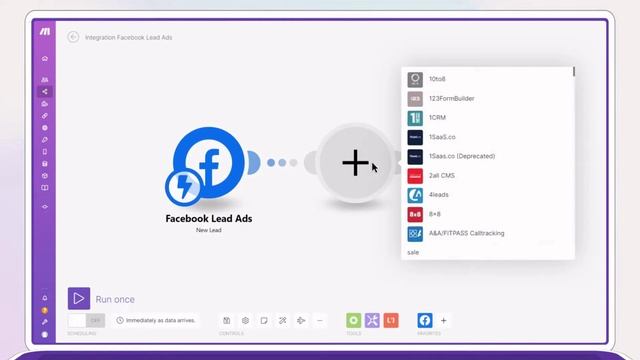Viewport: 640px width, 360px height.
Task: Toggle the scheduling ON/OFF switch
Action: pyautogui.click(x=87, y=320)
